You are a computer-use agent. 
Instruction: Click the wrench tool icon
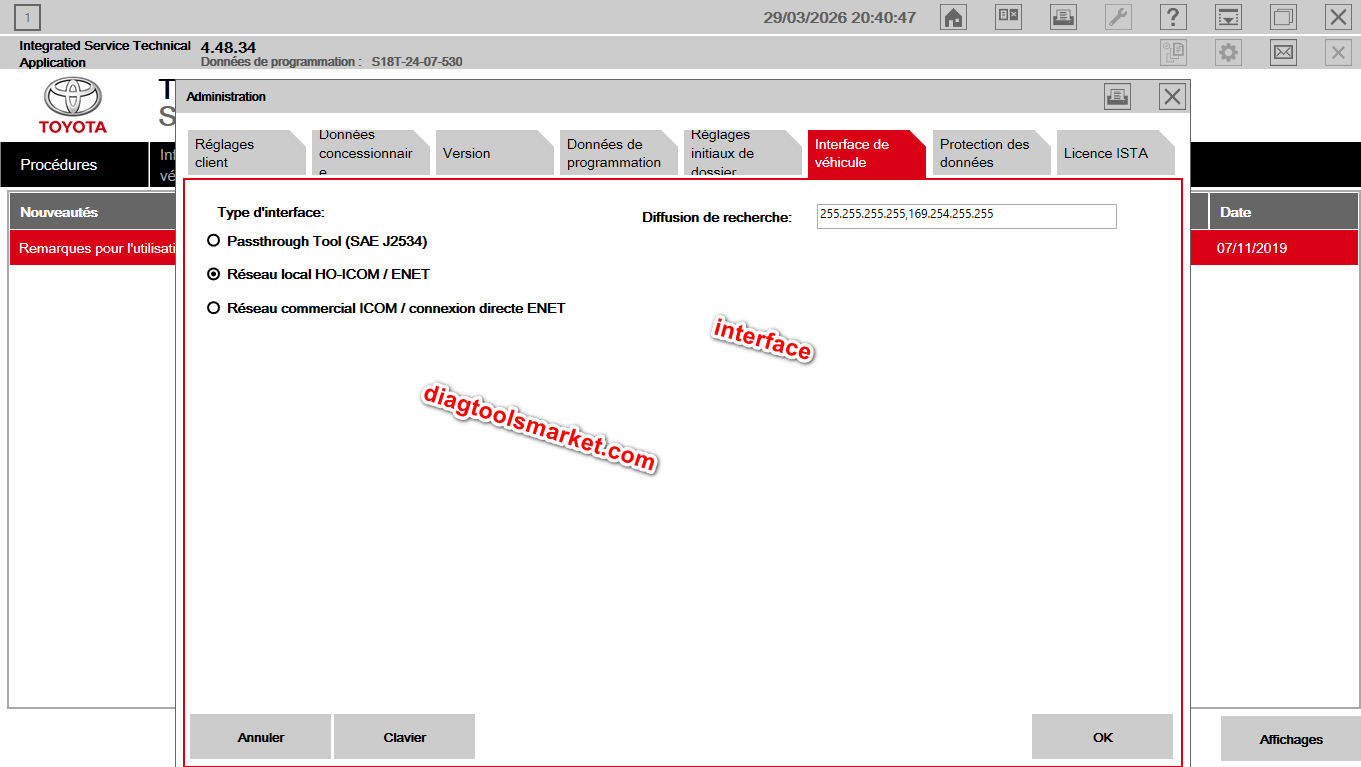click(1118, 17)
